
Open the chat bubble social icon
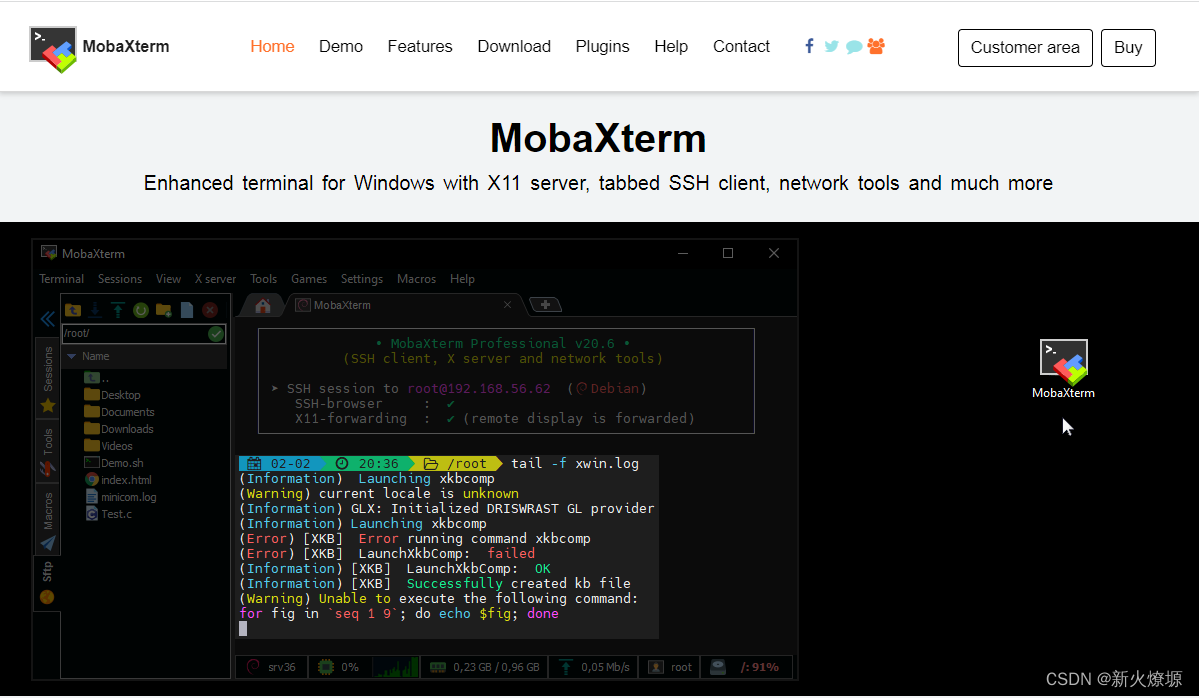854,47
